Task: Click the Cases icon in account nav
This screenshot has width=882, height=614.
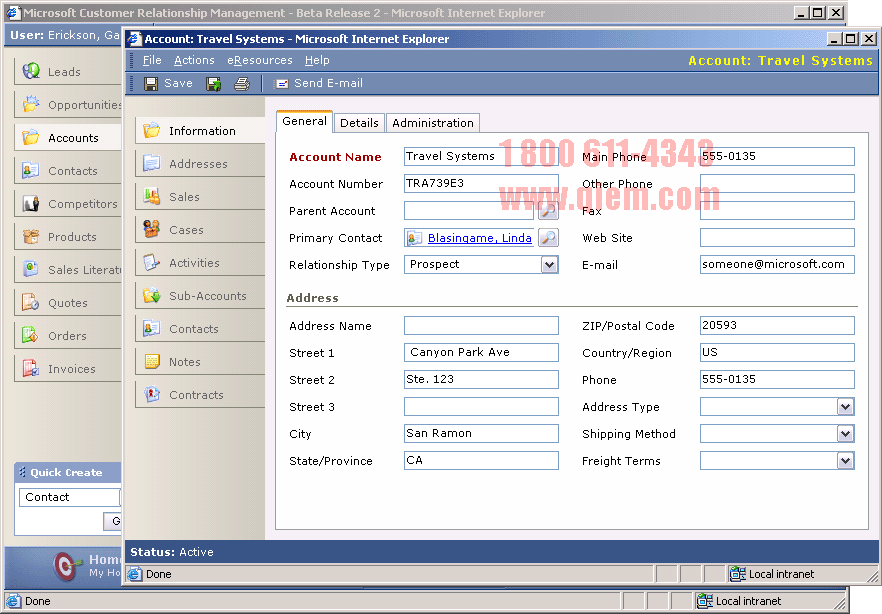Action: click(151, 229)
